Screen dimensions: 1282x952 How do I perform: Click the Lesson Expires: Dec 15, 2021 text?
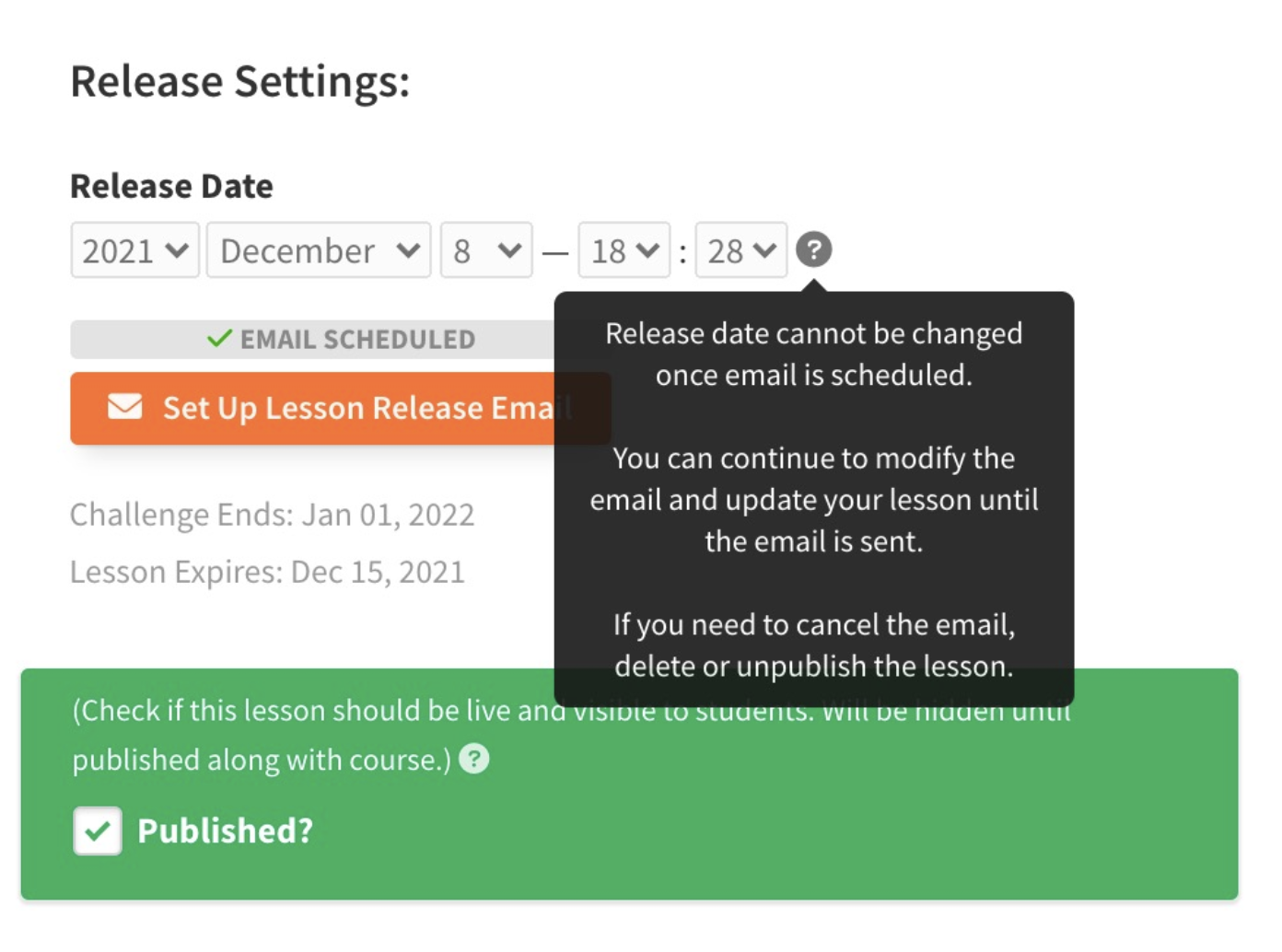click(267, 572)
